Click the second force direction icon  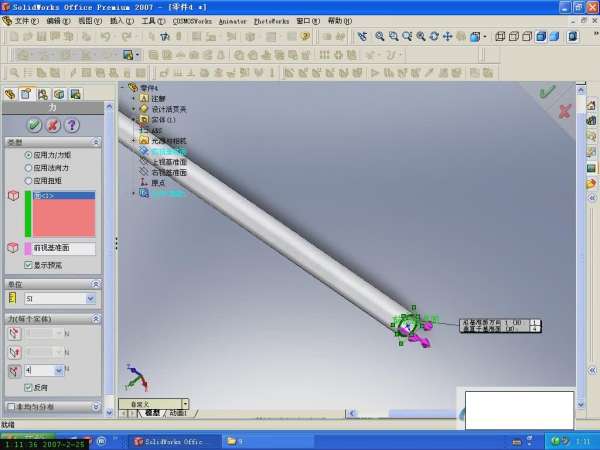coord(14,352)
